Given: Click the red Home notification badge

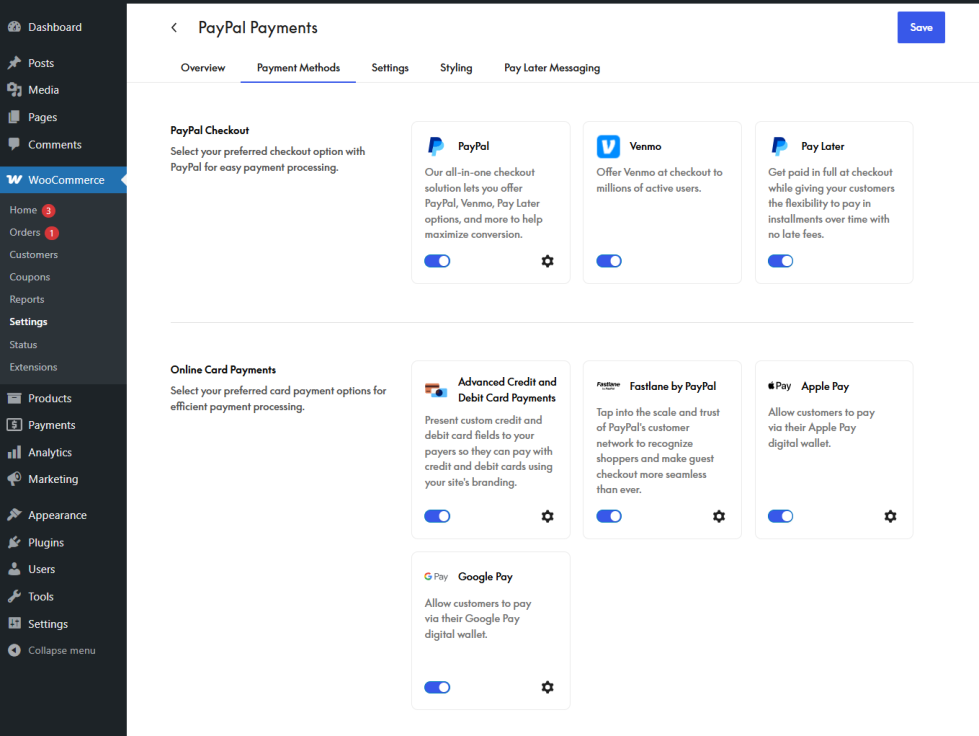Looking at the screenshot, I should click(49, 210).
